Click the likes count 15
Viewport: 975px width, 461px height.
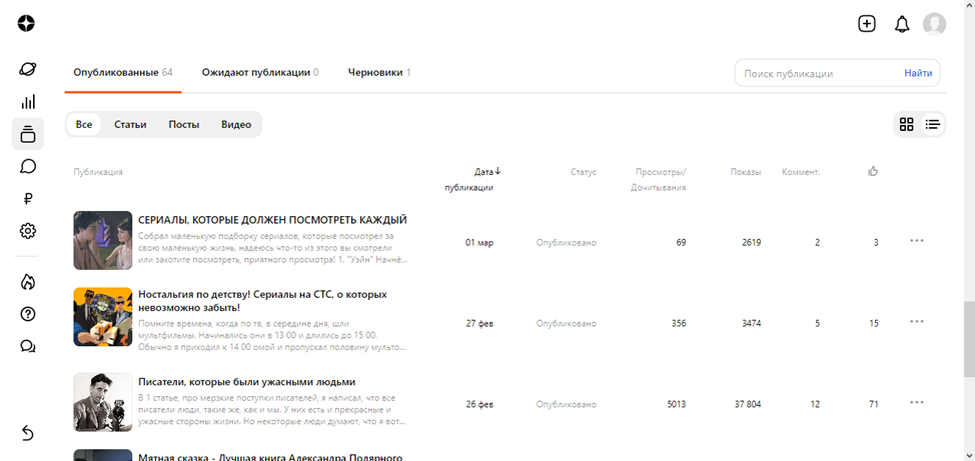point(874,324)
